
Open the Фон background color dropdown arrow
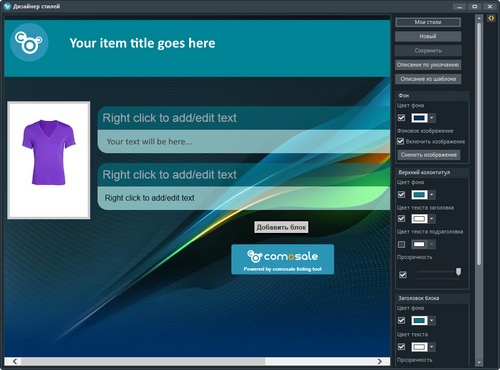click(x=432, y=118)
